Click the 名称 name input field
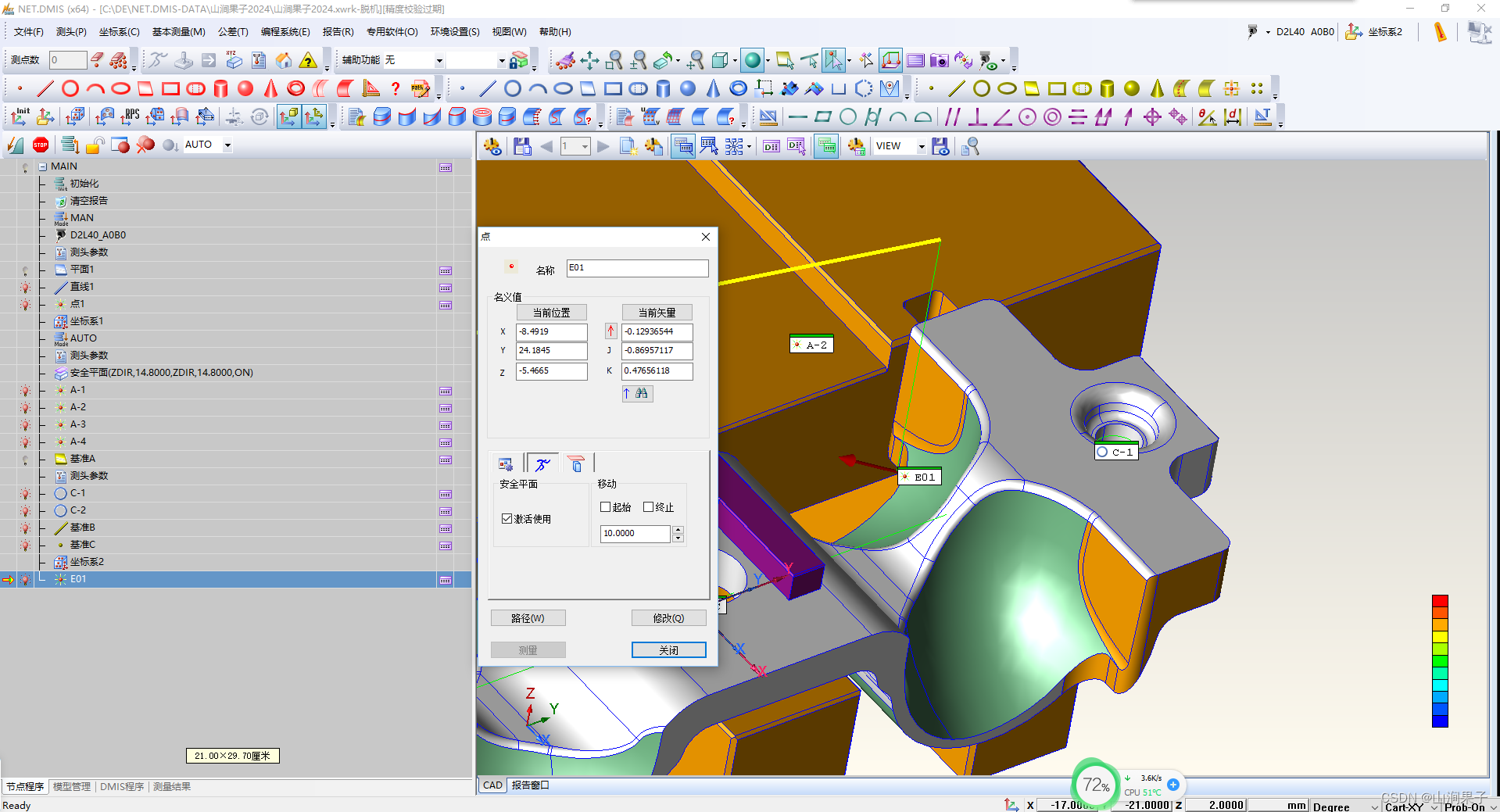 (637, 268)
